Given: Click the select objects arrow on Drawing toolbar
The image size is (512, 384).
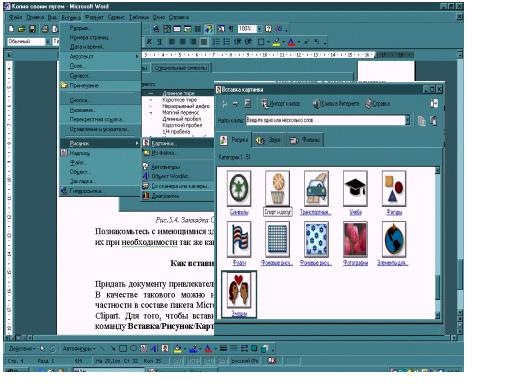Looking at the screenshot, I should click(42, 349).
